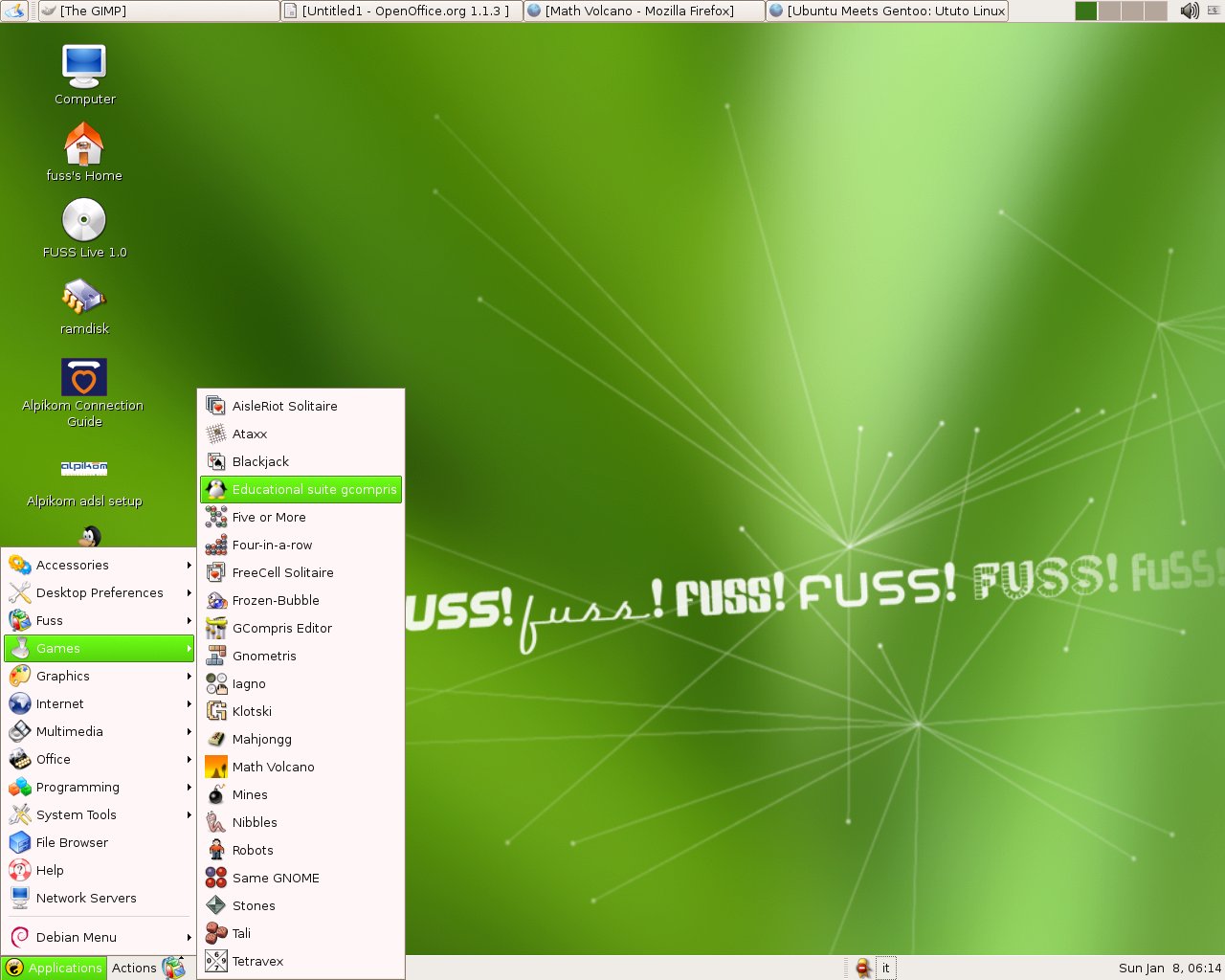Image resolution: width=1225 pixels, height=980 pixels.
Task: Click the Iagno discs icon
Action: 216,683
